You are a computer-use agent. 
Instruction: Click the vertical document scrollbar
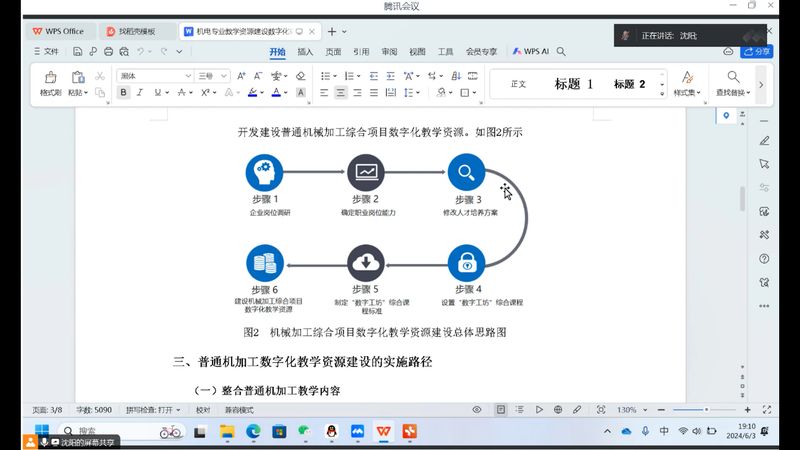(x=742, y=198)
